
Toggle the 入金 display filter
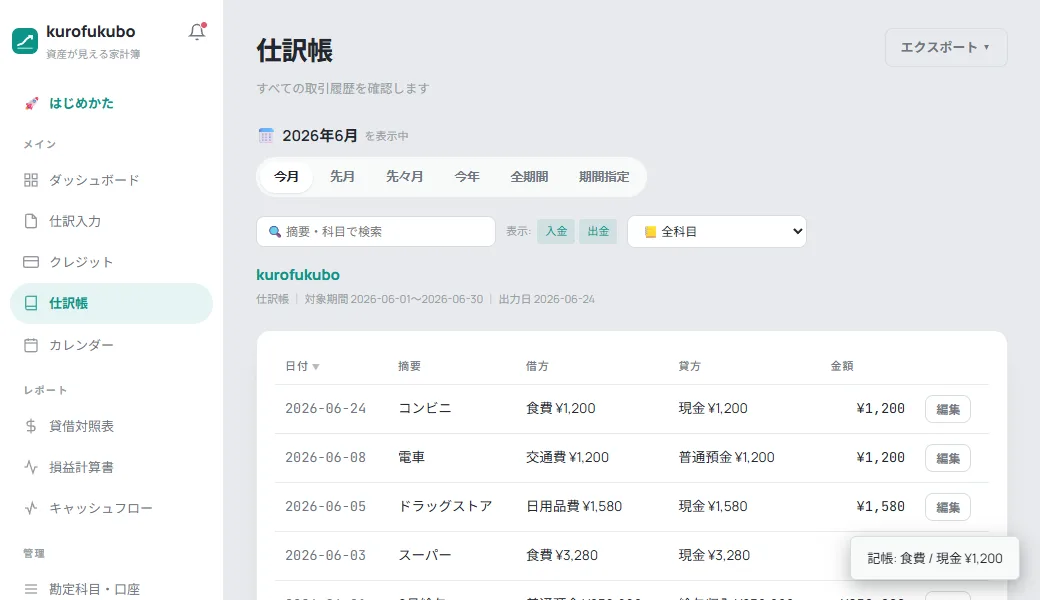coord(556,231)
